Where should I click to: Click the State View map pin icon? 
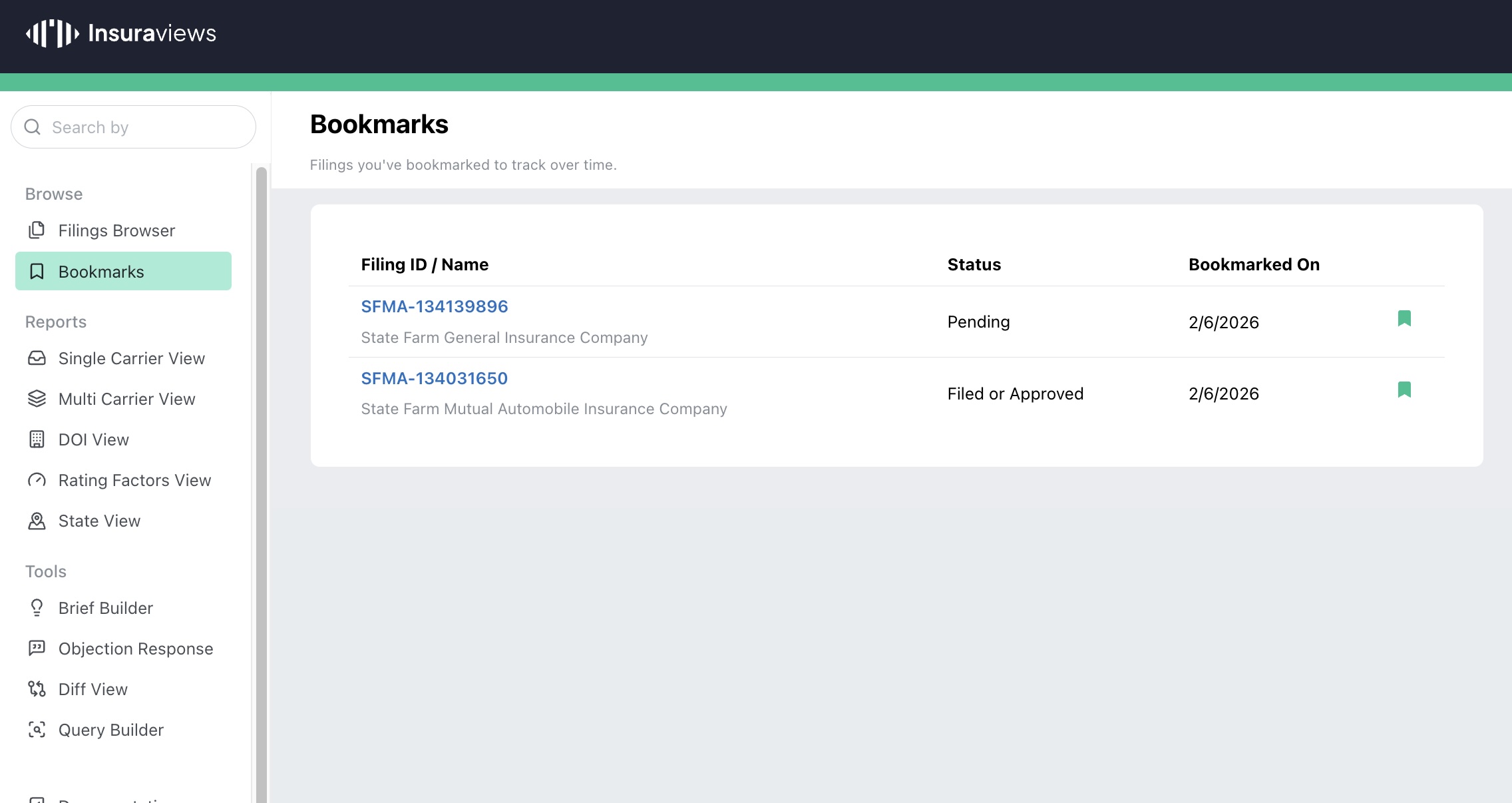coord(37,521)
